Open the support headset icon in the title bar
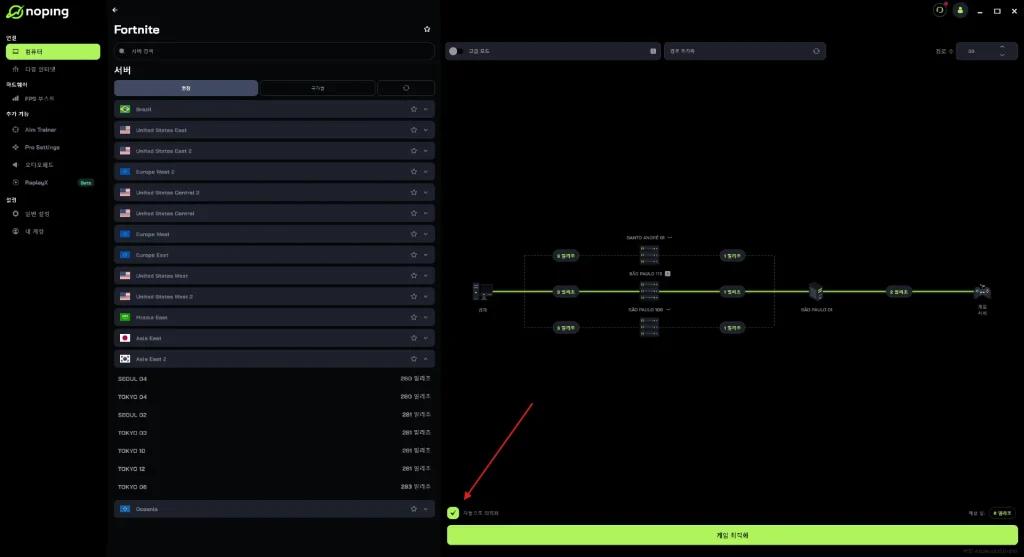1024x557 pixels. [939, 10]
